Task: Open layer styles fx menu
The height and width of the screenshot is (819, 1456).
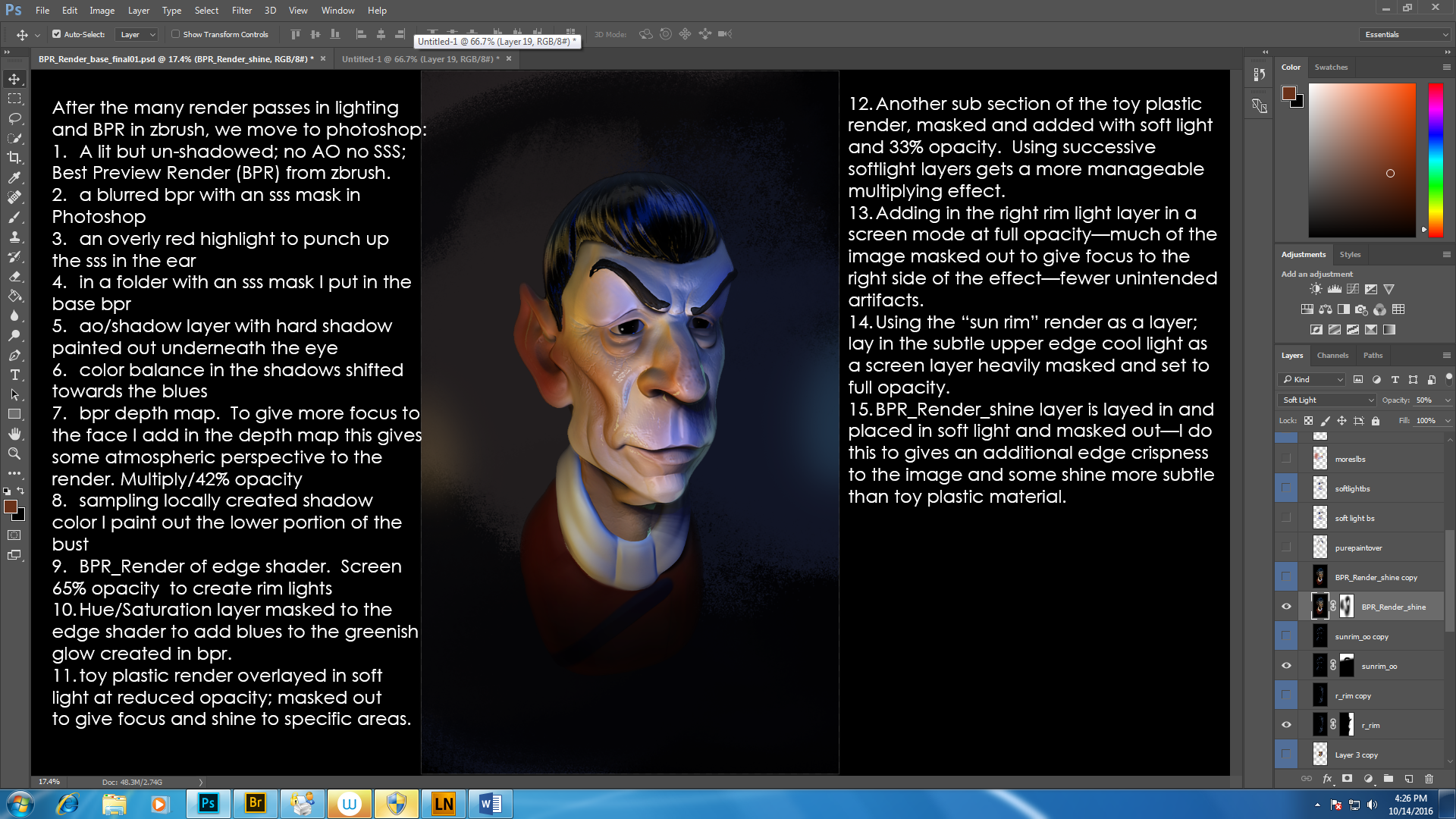Action: [1327, 778]
